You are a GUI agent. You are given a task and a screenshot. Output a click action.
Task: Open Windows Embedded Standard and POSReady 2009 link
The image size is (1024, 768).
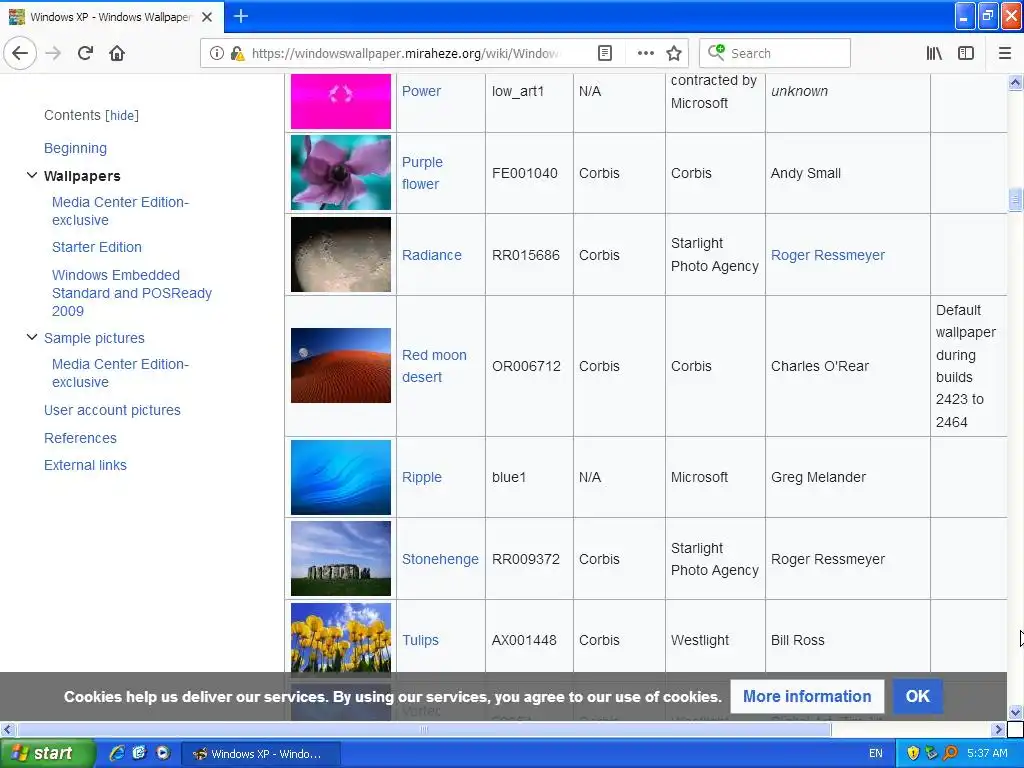point(132,293)
